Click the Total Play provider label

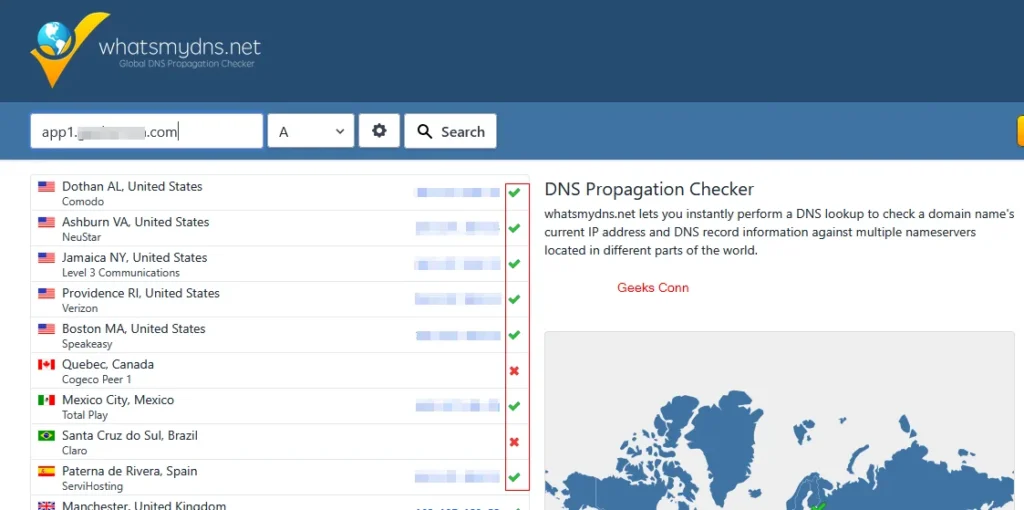click(x=85, y=415)
